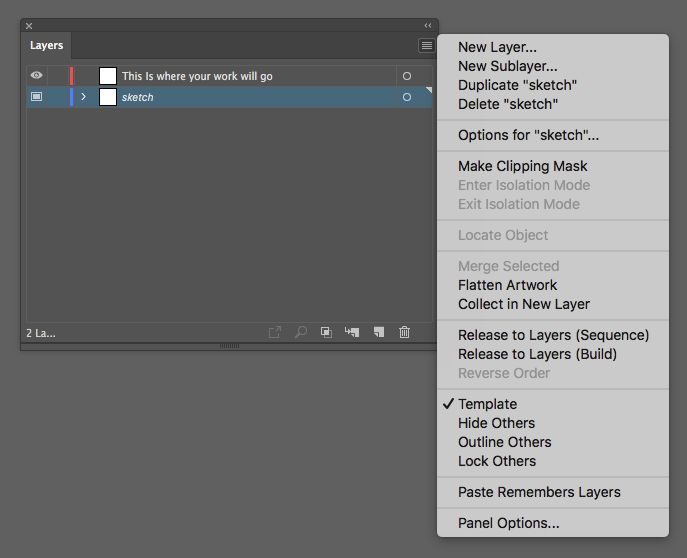Toggle lock column for top layer

[57, 76]
